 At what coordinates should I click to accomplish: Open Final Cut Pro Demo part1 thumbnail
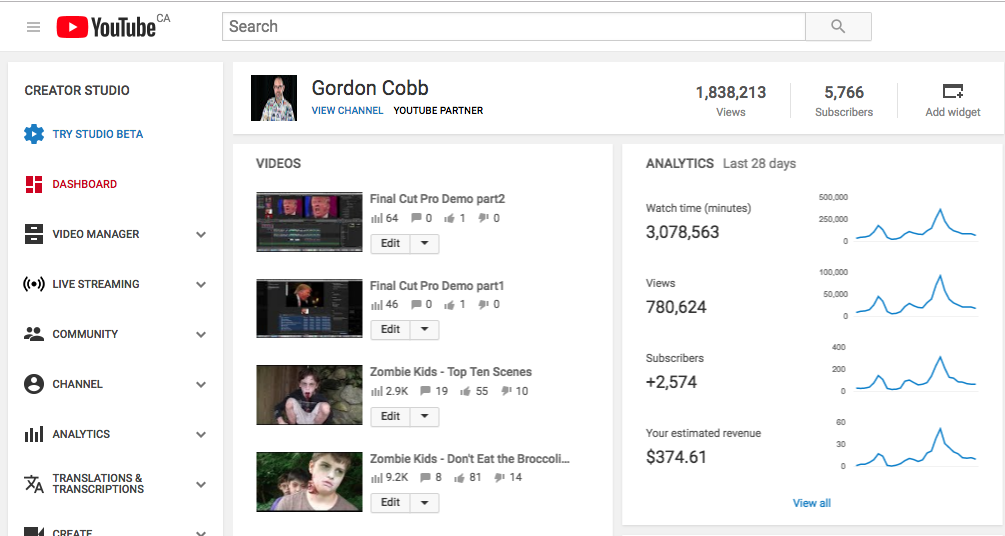coord(309,308)
